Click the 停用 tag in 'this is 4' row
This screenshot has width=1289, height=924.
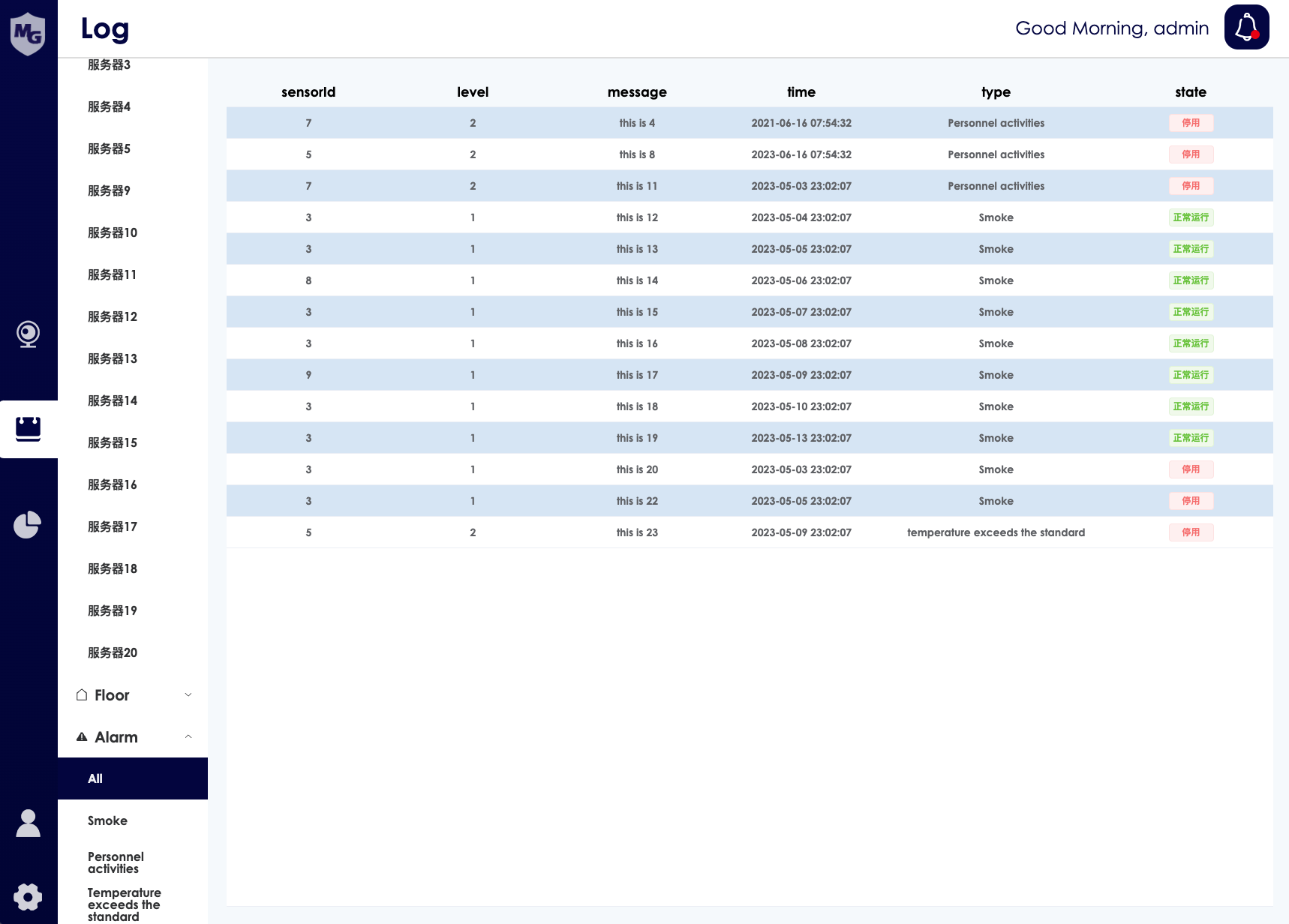1191,123
